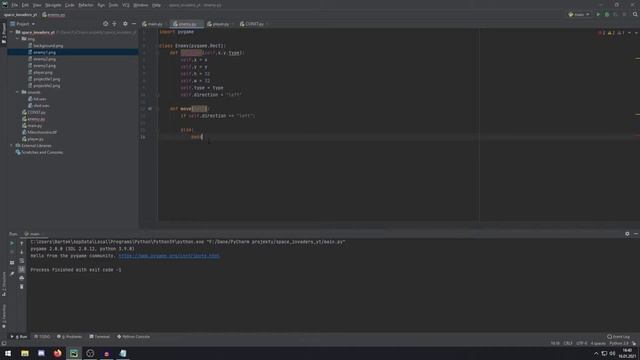Click the locate-file target icon in Project panel
This screenshot has height=360, width=640.
tap(105, 24)
